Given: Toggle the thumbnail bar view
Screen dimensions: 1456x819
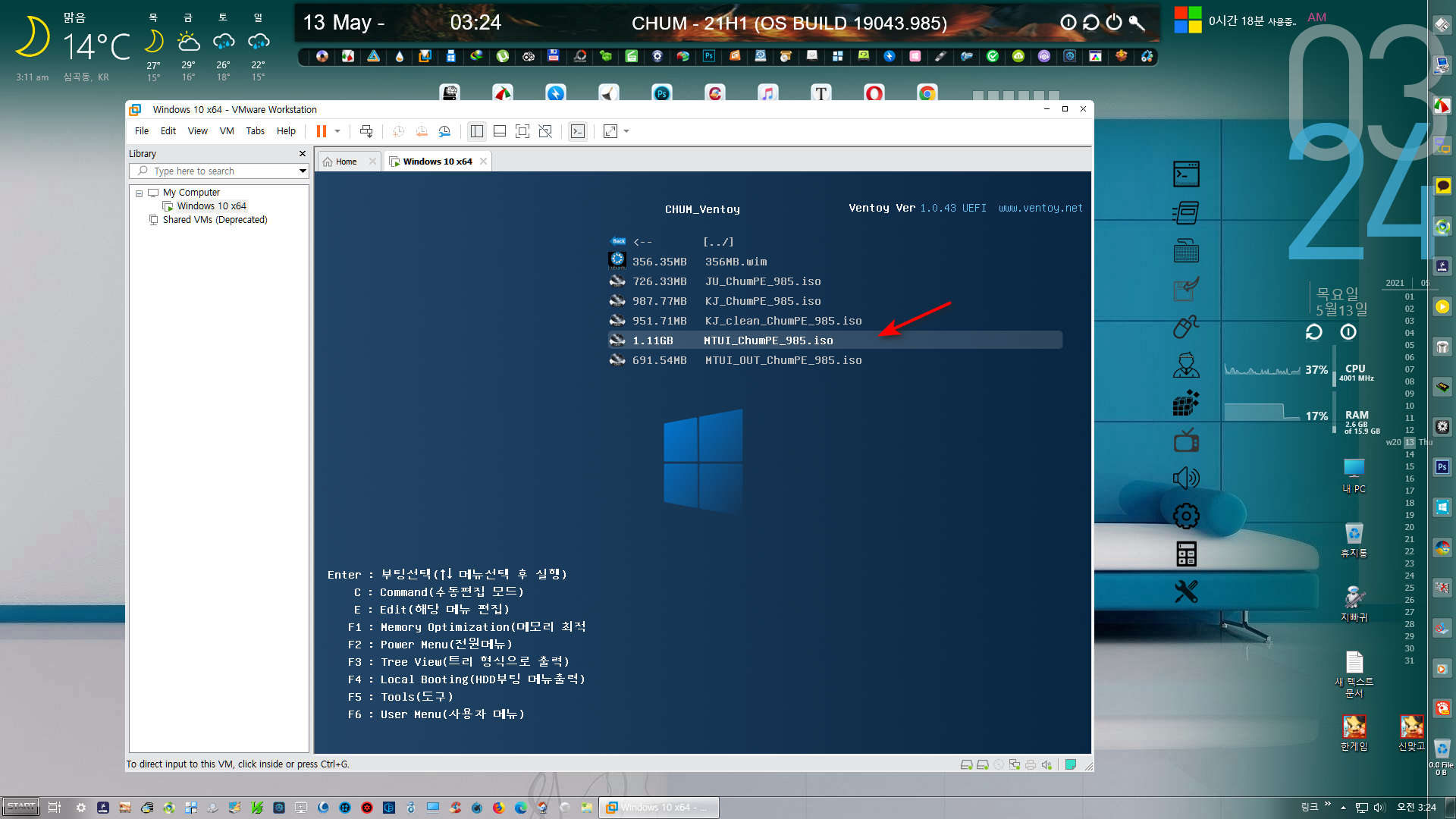Looking at the screenshot, I should (x=500, y=131).
